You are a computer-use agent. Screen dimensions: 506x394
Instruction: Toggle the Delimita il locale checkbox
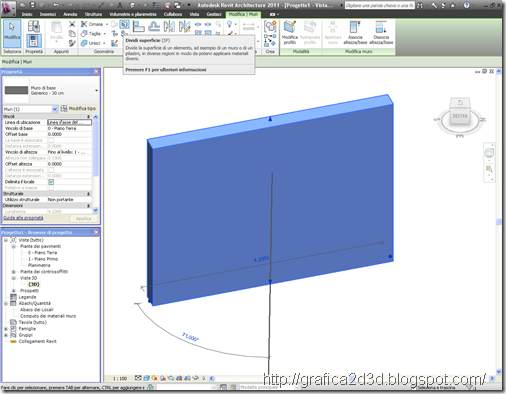(x=51, y=182)
